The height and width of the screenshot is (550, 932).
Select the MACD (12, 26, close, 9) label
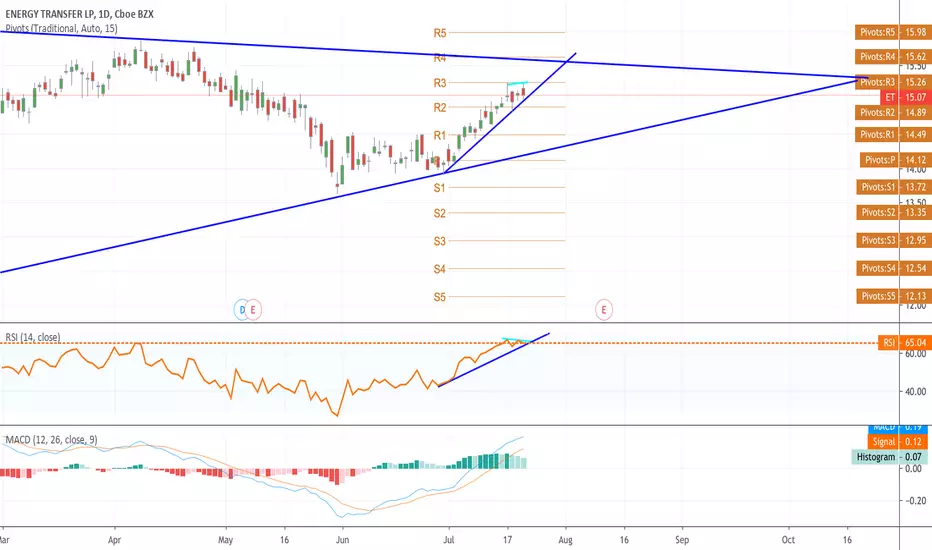(x=51, y=440)
